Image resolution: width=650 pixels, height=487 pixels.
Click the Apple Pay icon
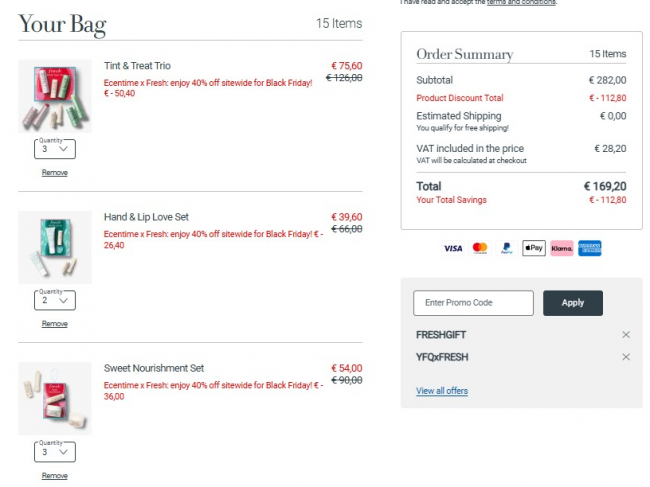pos(534,248)
